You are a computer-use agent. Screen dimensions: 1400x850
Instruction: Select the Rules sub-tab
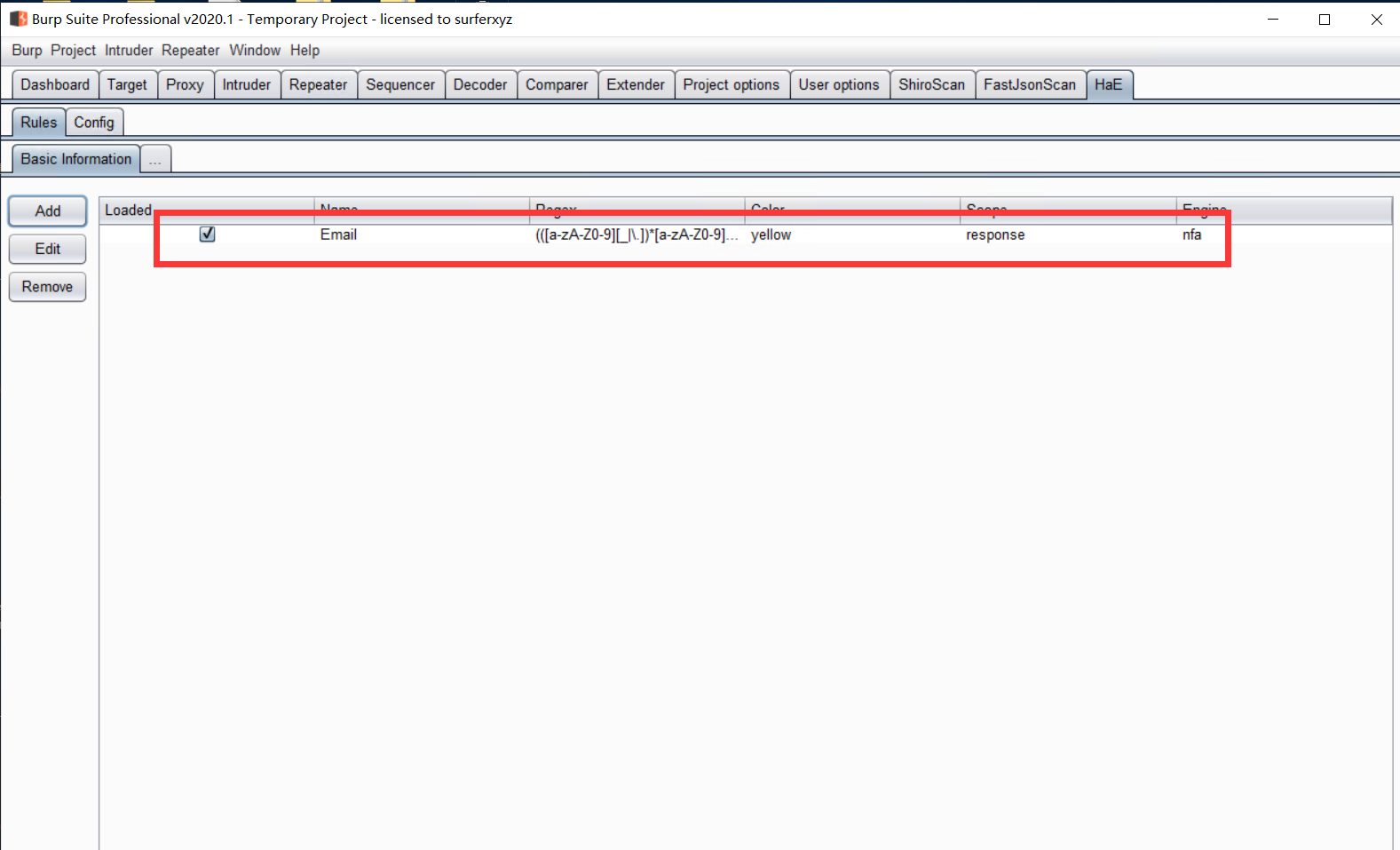point(39,122)
